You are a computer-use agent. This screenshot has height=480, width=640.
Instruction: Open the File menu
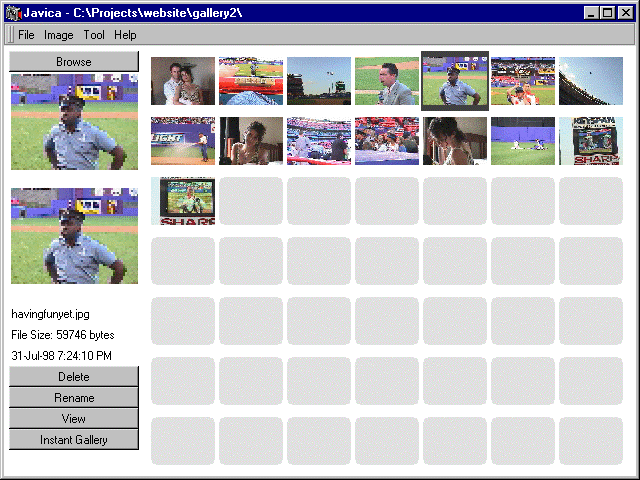[26, 35]
